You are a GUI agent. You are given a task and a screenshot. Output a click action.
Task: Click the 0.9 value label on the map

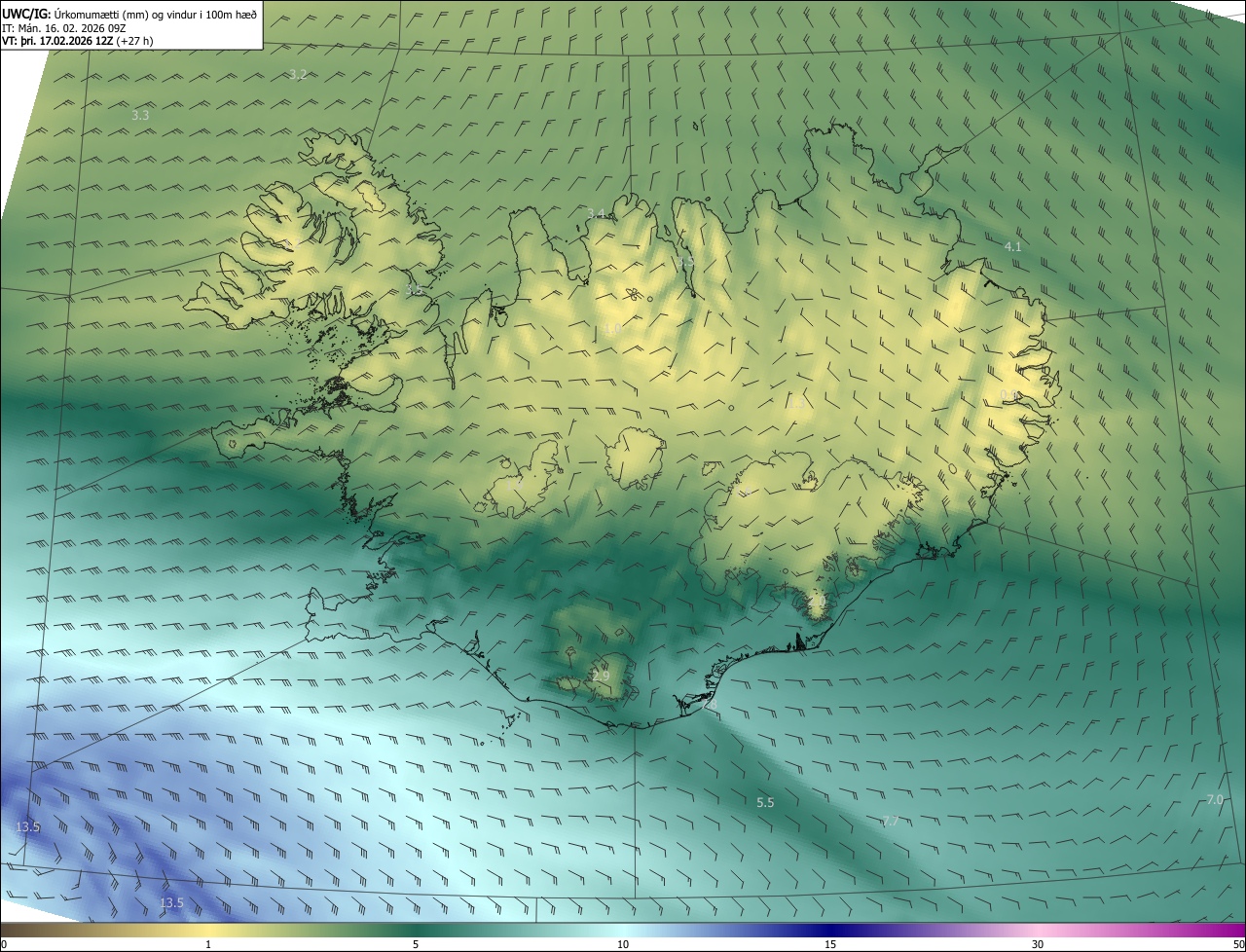(x=1008, y=394)
